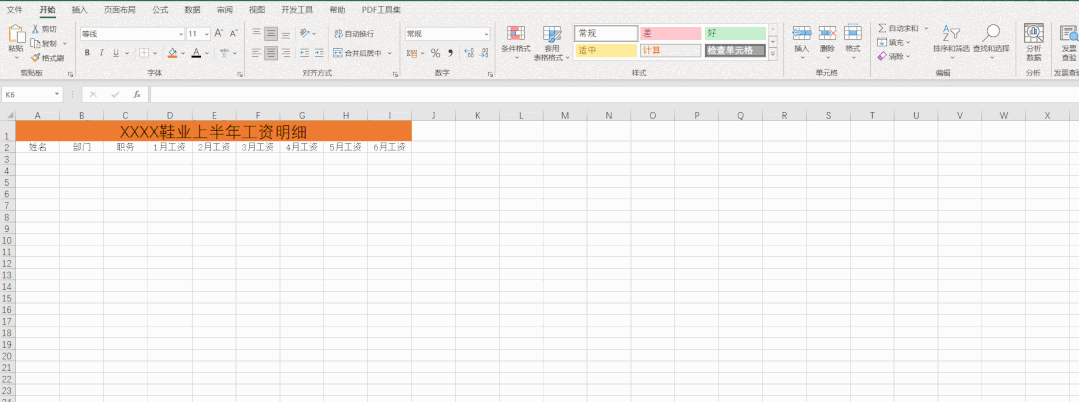The width and height of the screenshot is (1079, 402).
Task: Toggle Underline formatting
Action: coord(116,53)
